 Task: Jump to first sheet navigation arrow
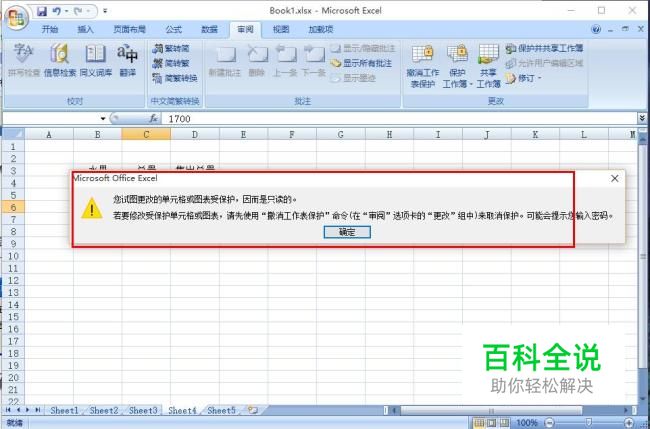pyautogui.click(x=8, y=410)
